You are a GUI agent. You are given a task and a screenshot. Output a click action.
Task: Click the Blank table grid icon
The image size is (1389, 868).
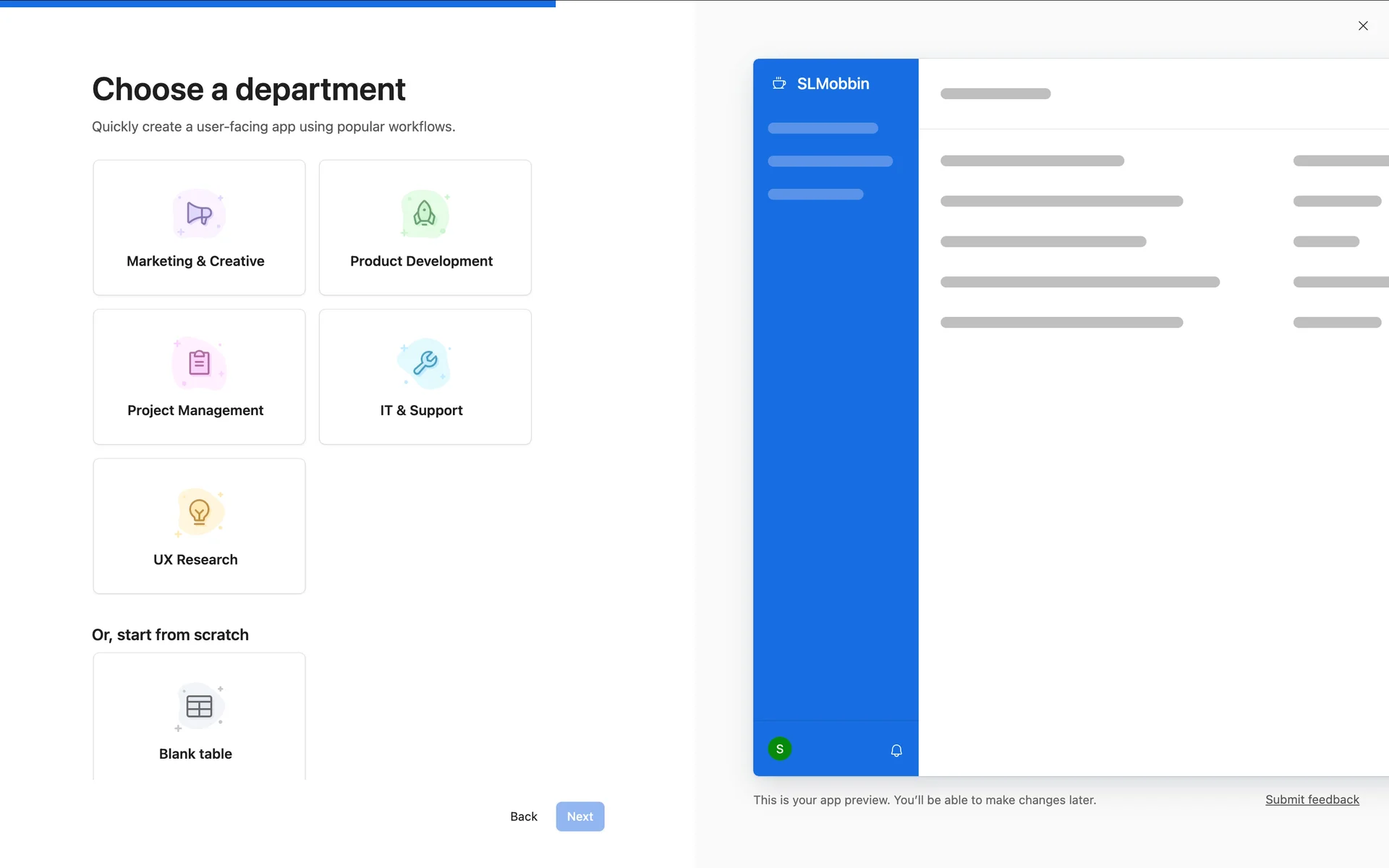click(x=199, y=706)
